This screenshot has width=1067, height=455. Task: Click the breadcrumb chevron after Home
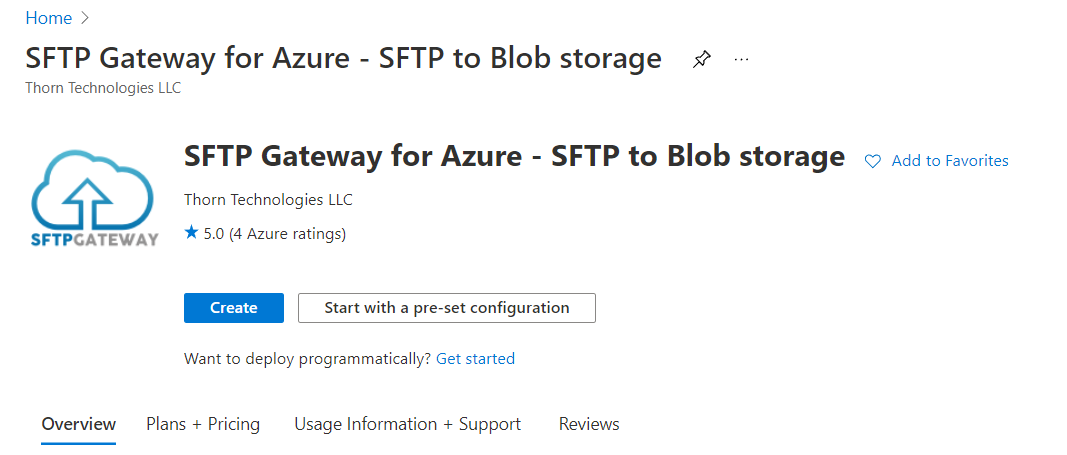click(x=85, y=18)
